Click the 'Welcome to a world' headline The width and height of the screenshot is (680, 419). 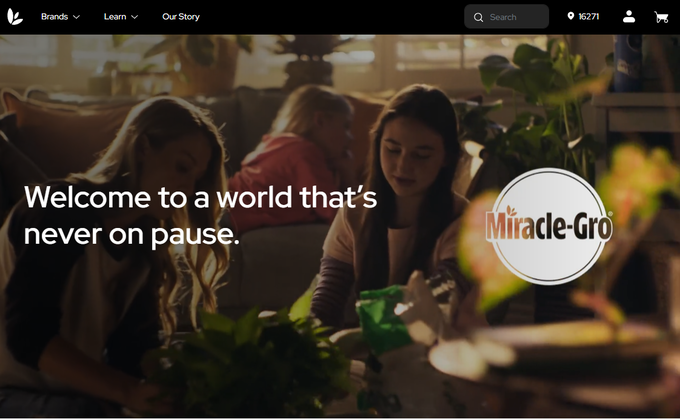point(200,216)
